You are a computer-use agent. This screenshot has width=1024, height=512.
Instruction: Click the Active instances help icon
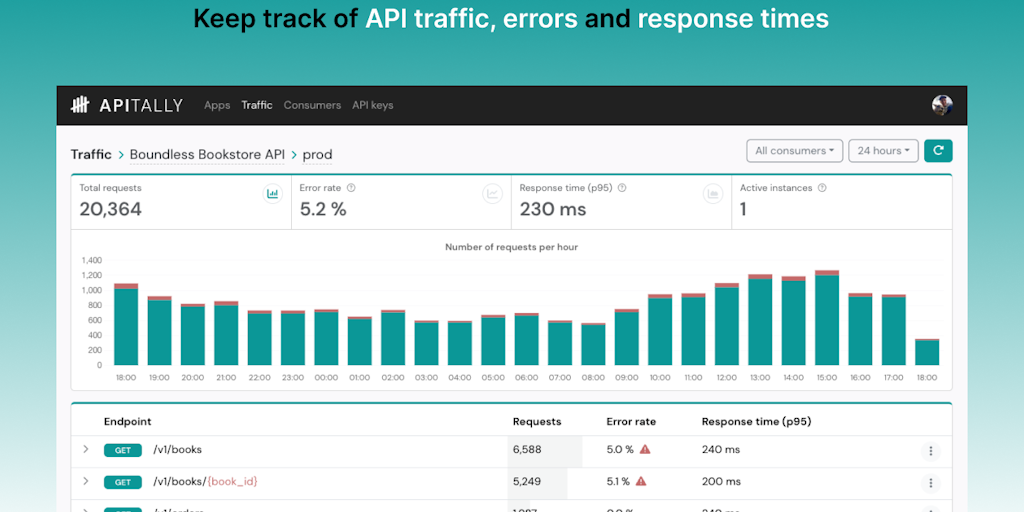pos(822,188)
